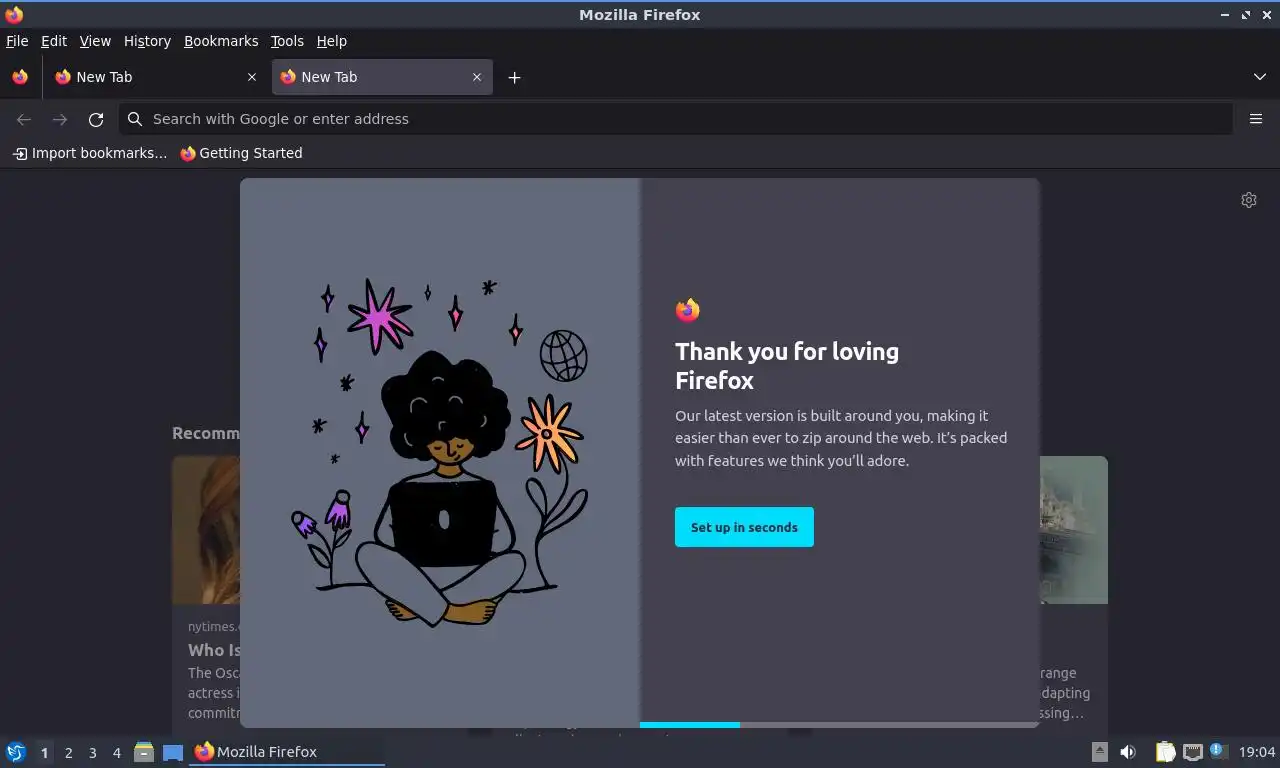Open the Edit menu
Viewport: 1280px width, 768px height.
[x=54, y=41]
